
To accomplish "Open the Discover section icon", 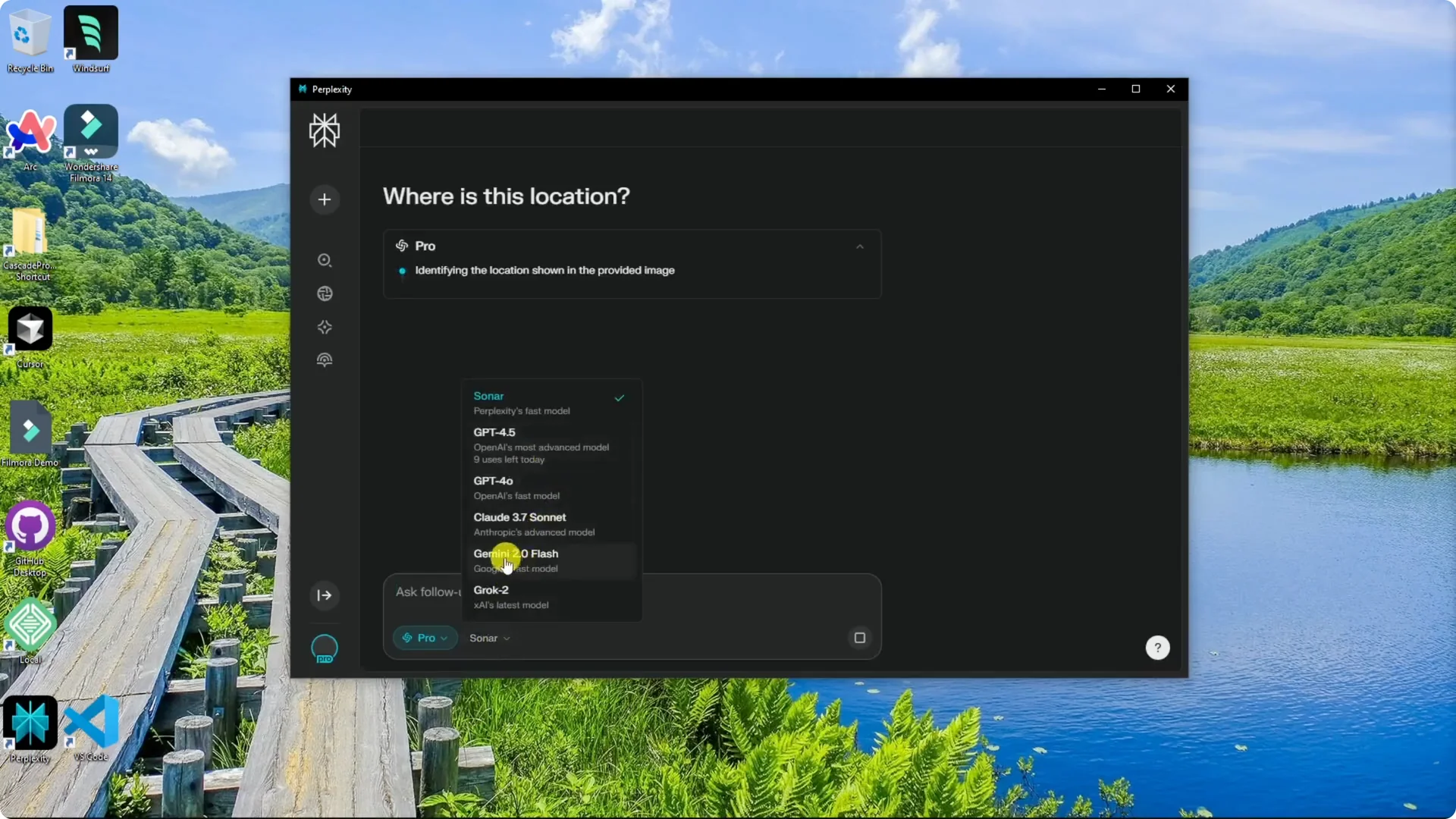I will 325,293.
